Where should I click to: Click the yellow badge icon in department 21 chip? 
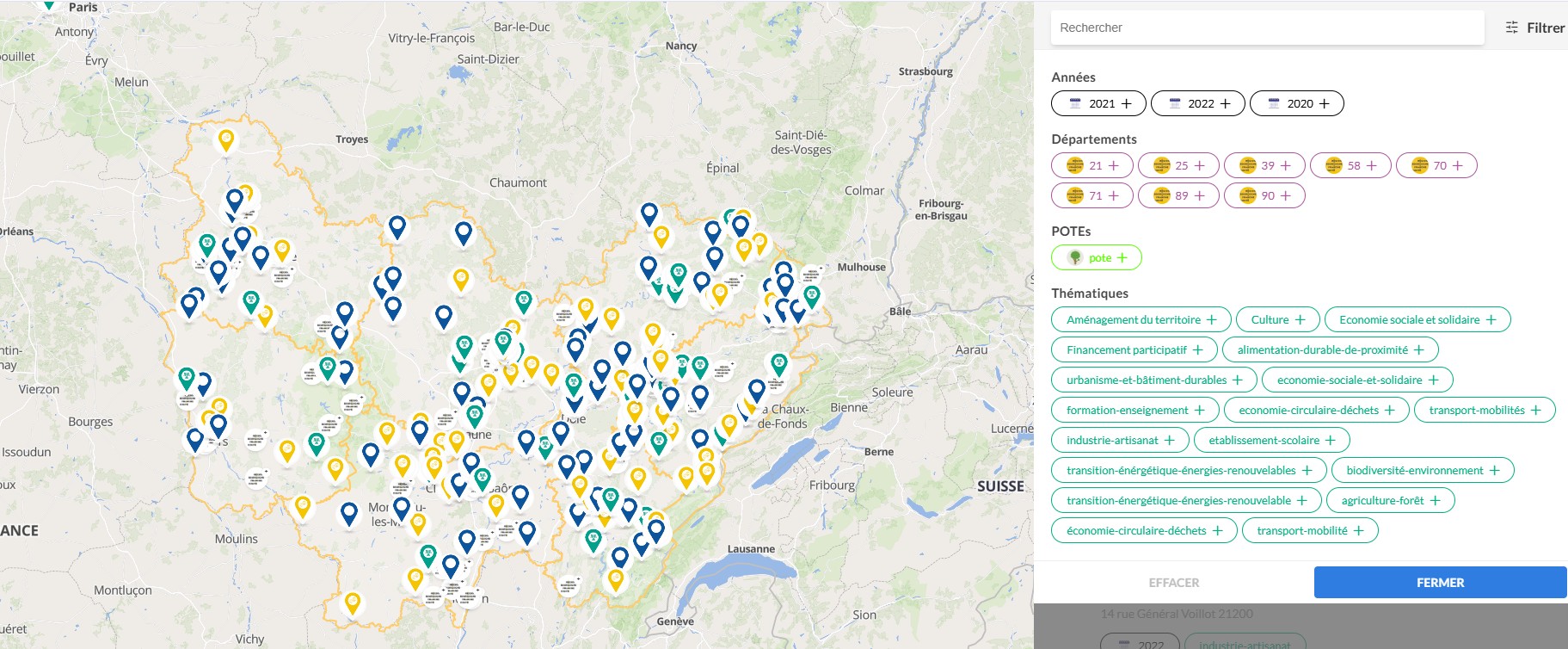coord(1074,165)
